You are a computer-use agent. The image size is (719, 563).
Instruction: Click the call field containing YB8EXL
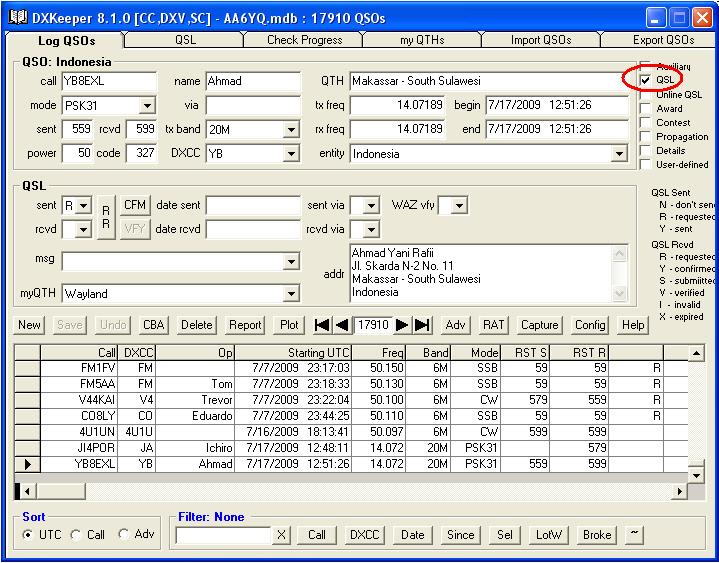pyautogui.click(x=109, y=81)
